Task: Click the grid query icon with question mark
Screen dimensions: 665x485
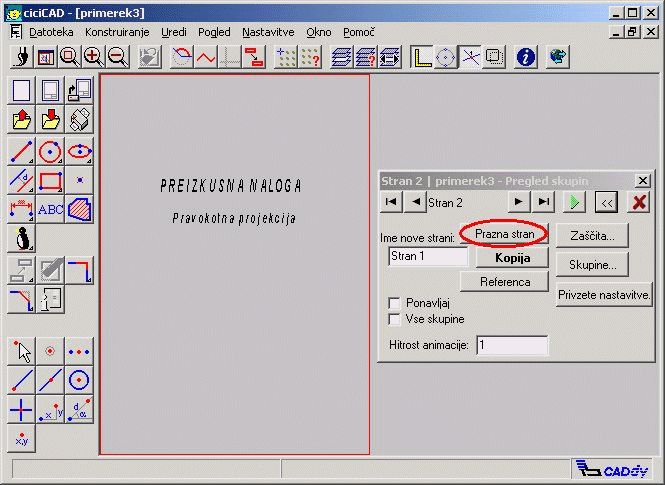Action: coord(310,57)
